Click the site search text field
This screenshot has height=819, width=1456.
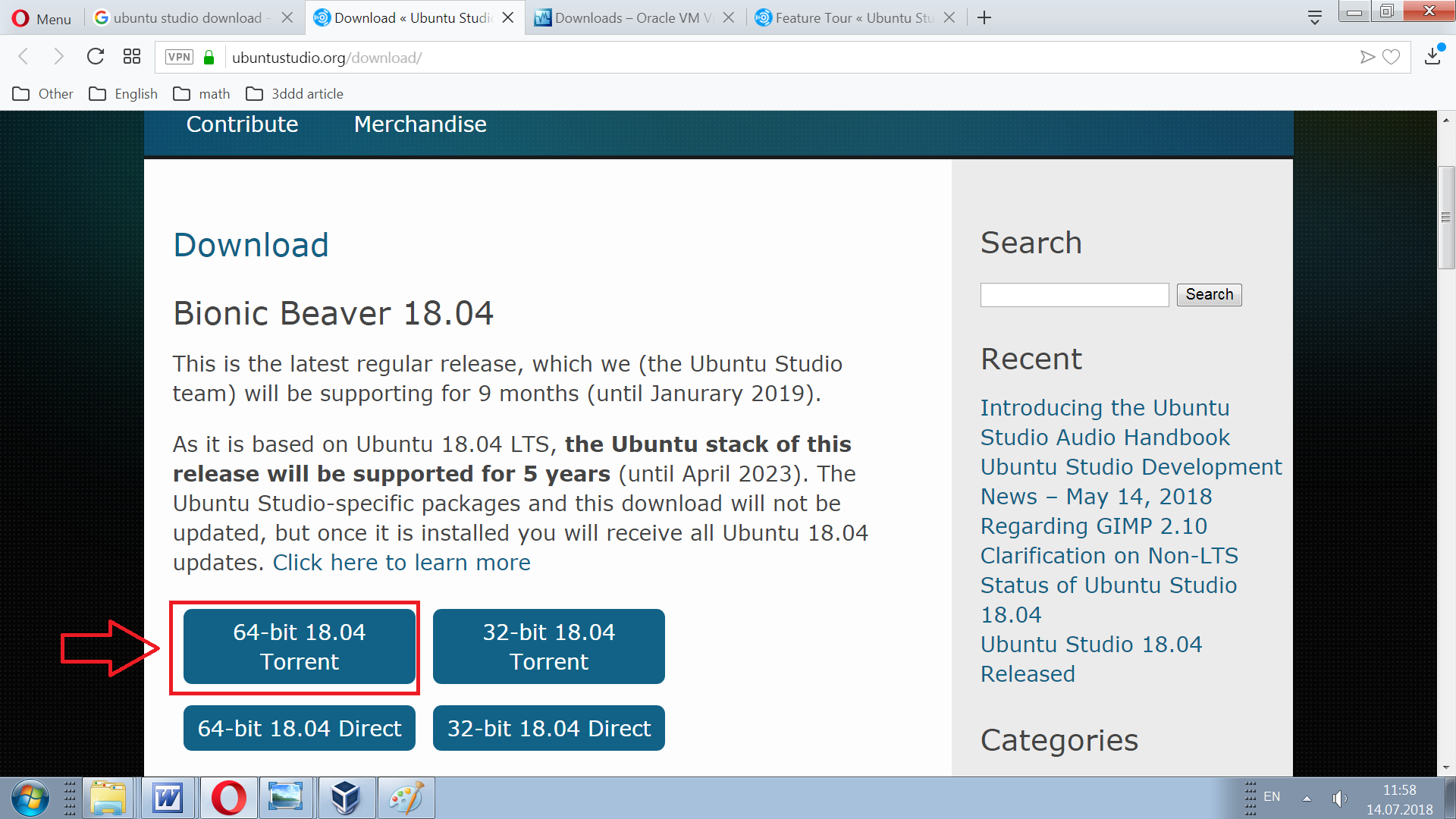pyautogui.click(x=1075, y=295)
